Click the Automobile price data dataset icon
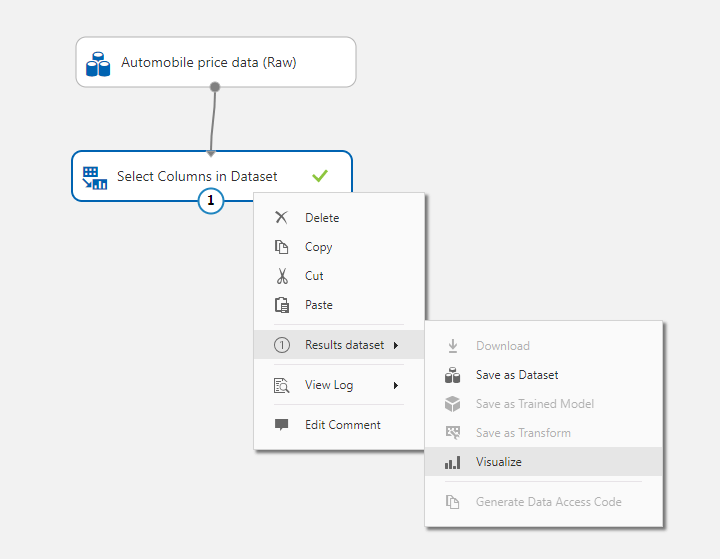The width and height of the screenshot is (720, 559). tap(98, 64)
